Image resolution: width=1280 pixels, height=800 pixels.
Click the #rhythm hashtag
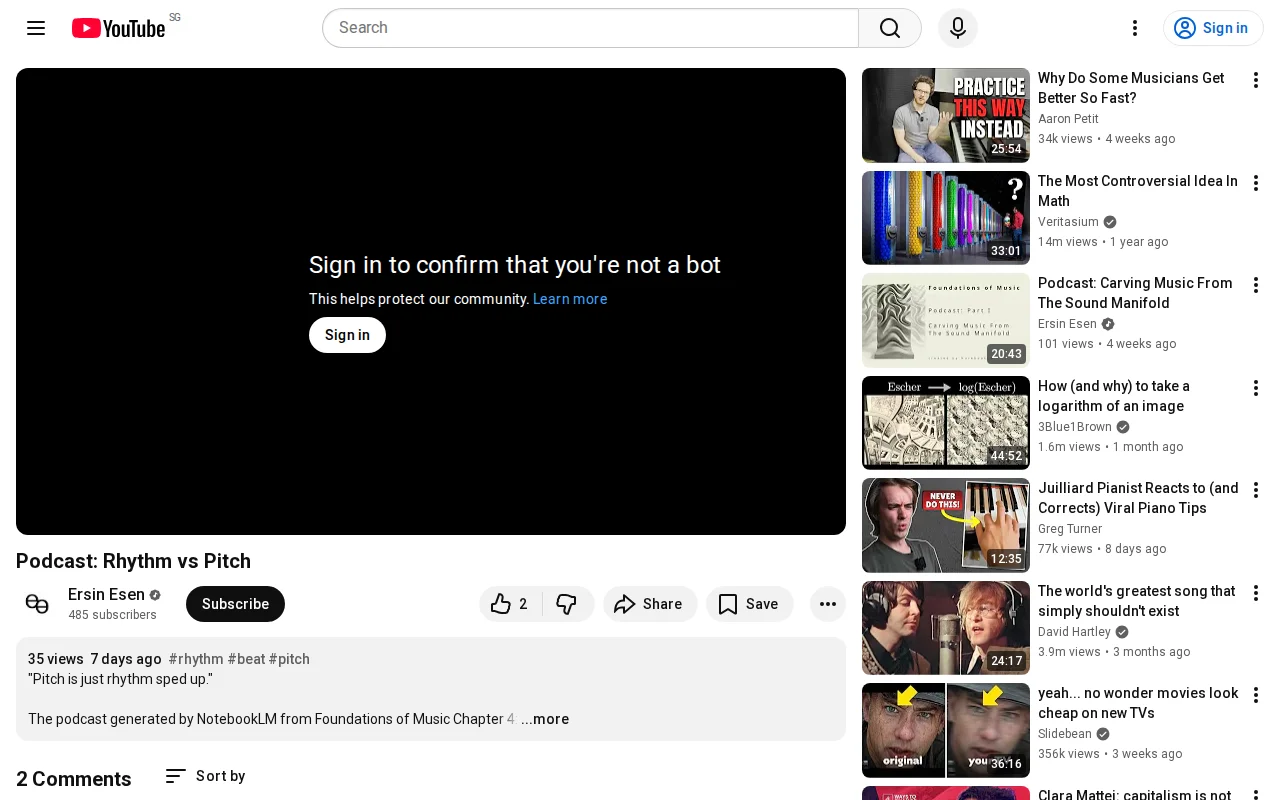(x=196, y=659)
